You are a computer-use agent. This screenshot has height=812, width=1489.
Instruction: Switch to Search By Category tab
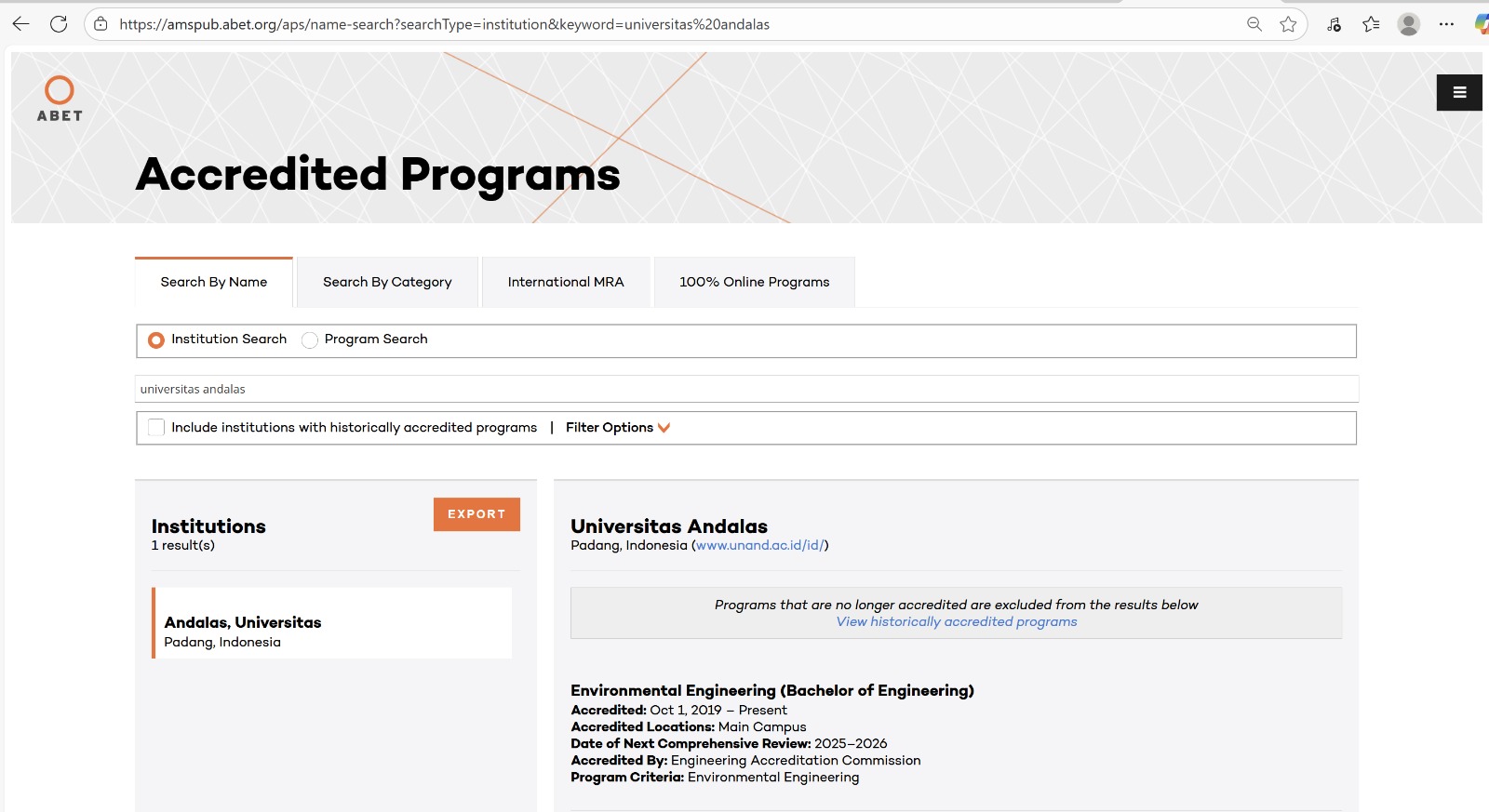[x=387, y=282]
